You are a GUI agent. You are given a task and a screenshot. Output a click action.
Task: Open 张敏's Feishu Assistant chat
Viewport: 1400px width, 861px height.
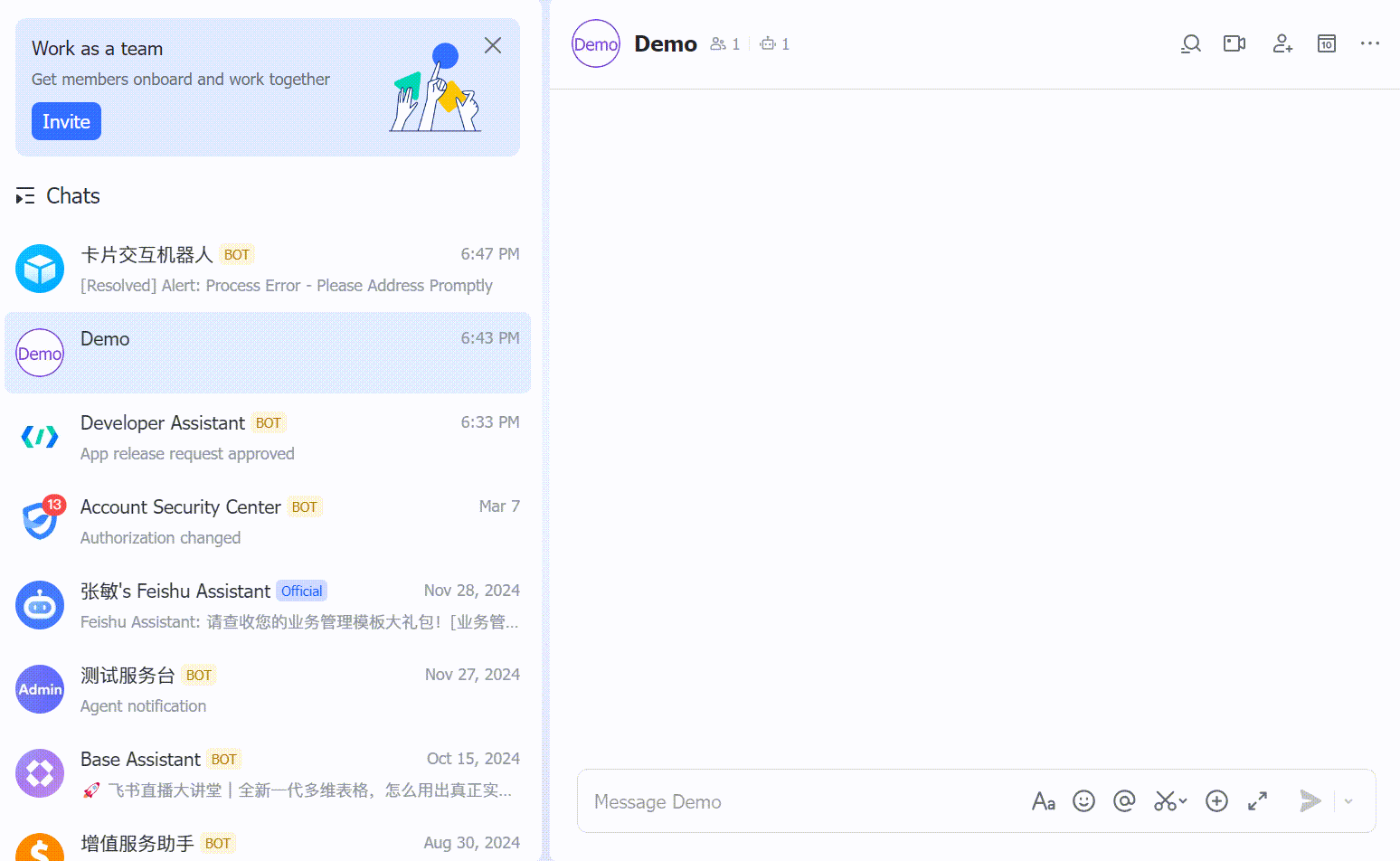[x=268, y=605]
